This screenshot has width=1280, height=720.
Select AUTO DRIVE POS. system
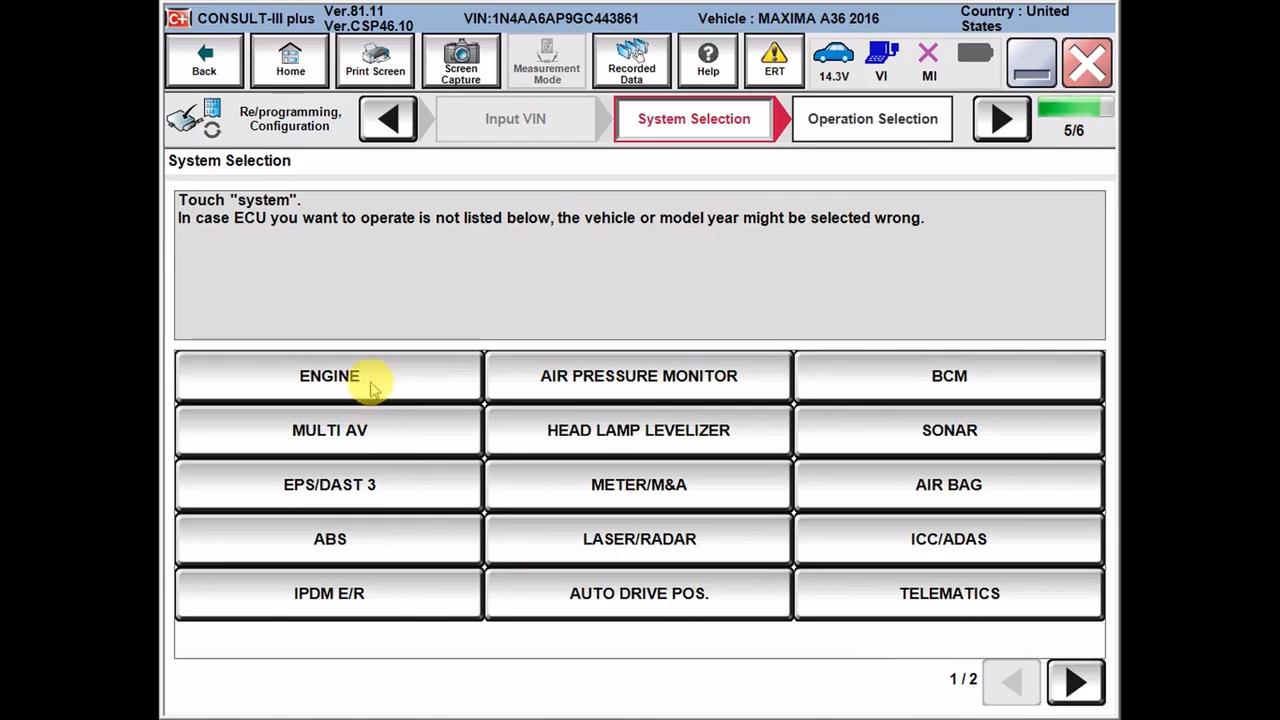click(639, 594)
